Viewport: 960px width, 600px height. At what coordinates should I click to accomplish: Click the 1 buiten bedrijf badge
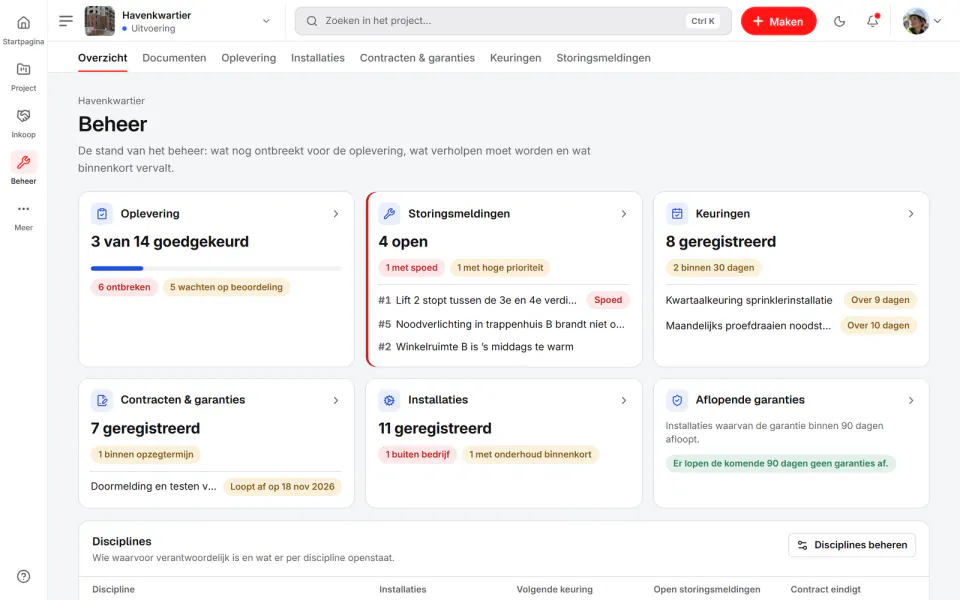point(418,454)
